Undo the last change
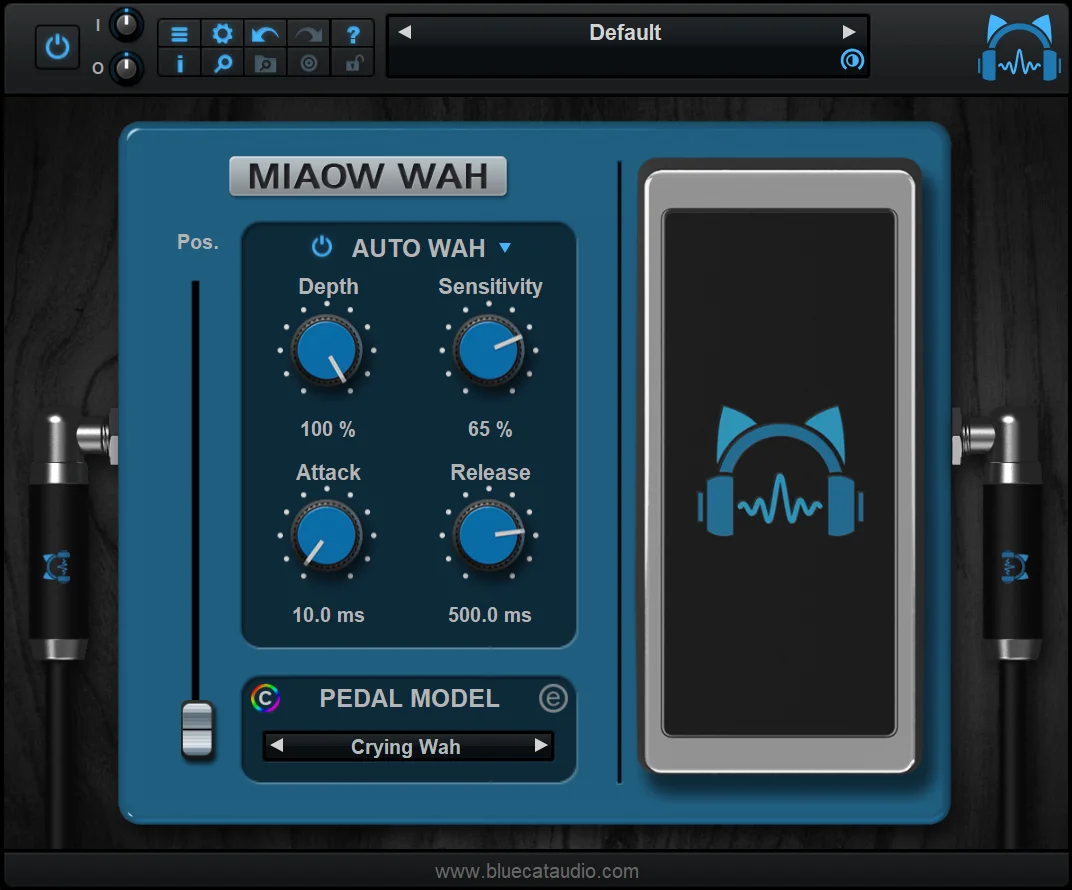The width and height of the screenshot is (1072, 890). 264,32
